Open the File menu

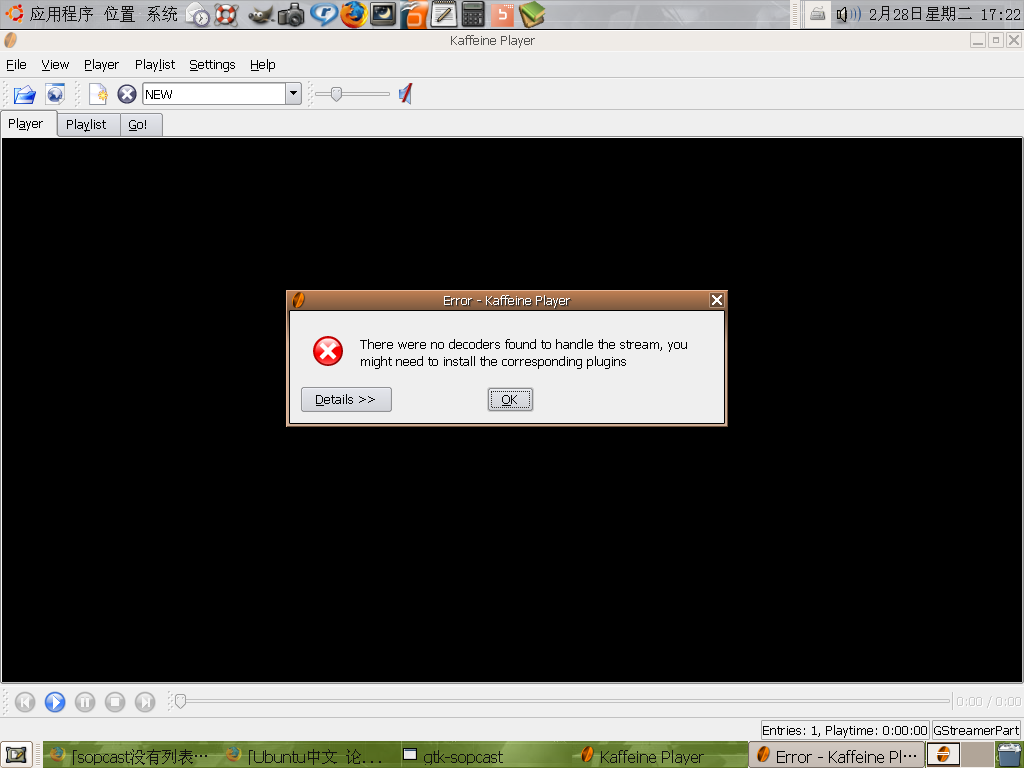16,65
